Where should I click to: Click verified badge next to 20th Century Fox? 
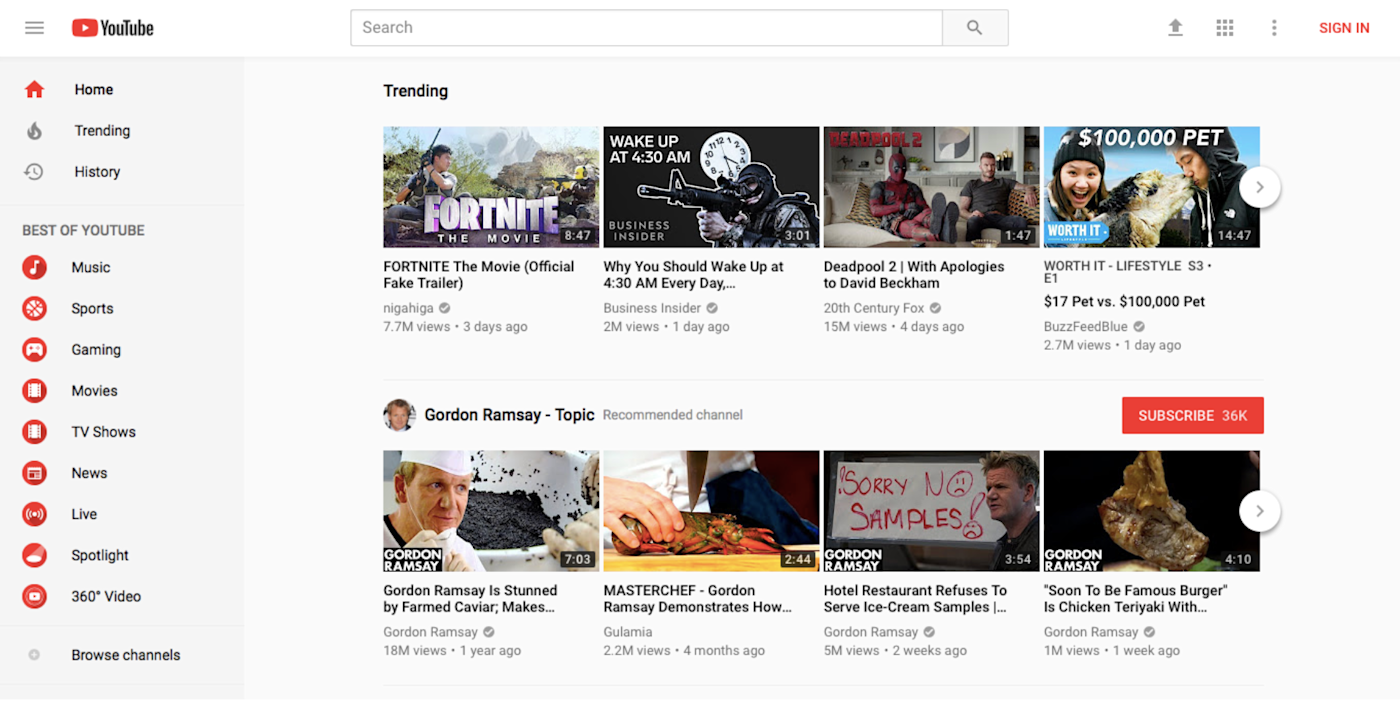pyautogui.click(x=935, y=308)
